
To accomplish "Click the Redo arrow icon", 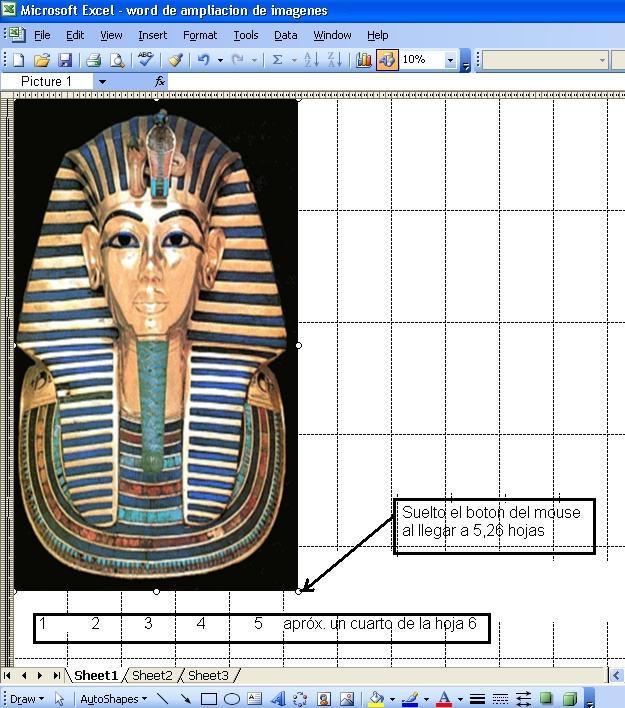I will tap(238, 60).
